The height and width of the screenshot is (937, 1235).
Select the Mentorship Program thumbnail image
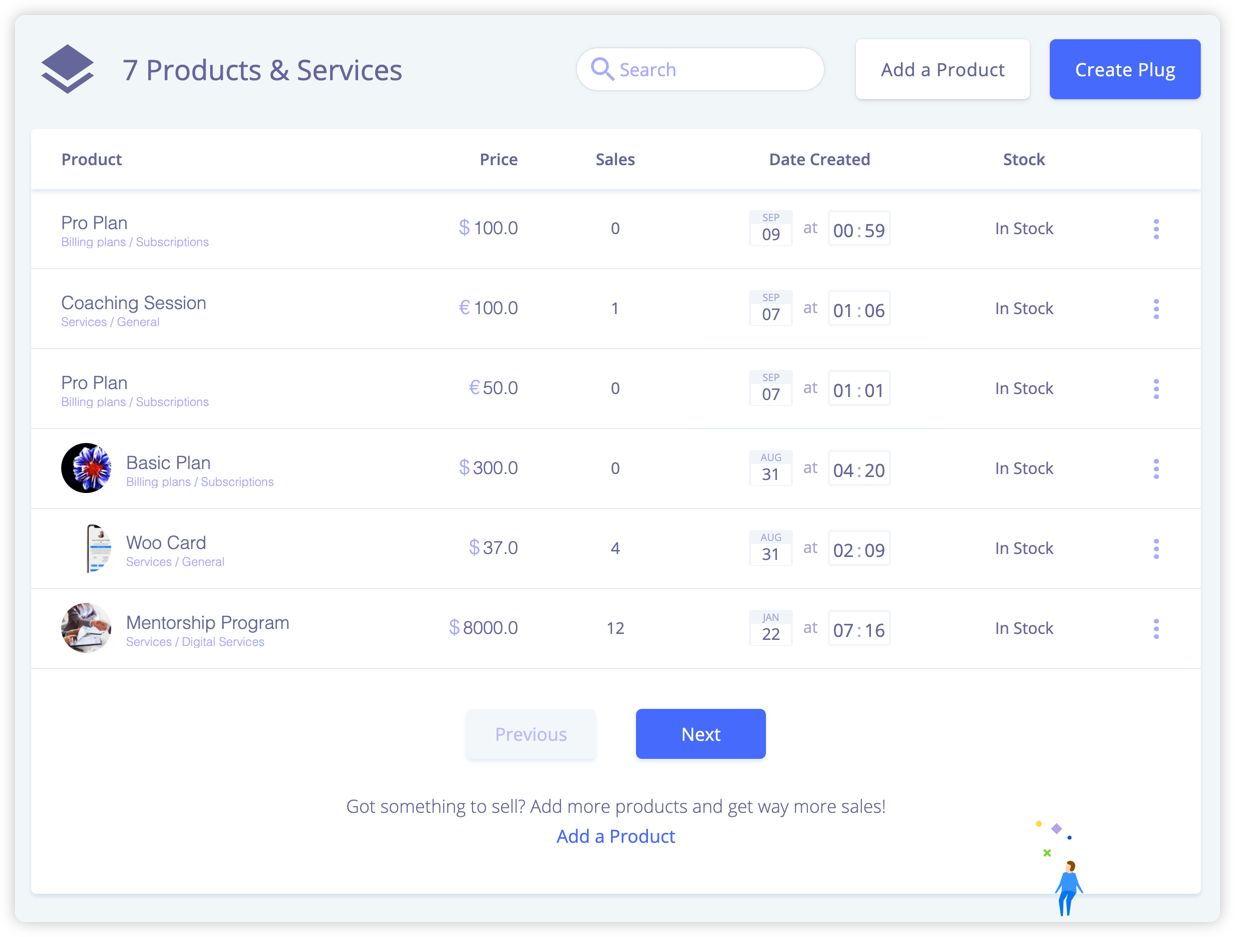coord(86,628)
